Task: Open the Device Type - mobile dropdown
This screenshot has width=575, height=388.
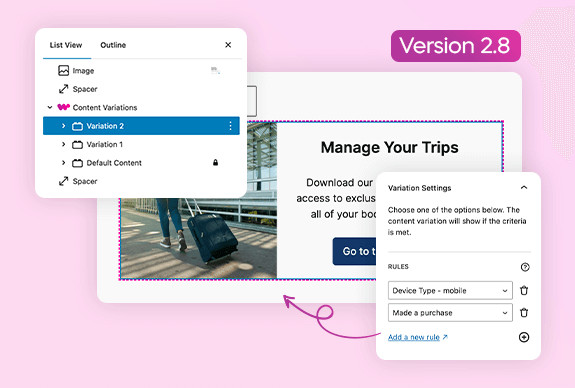Action: pyautogui.click(x=450, y=290)
